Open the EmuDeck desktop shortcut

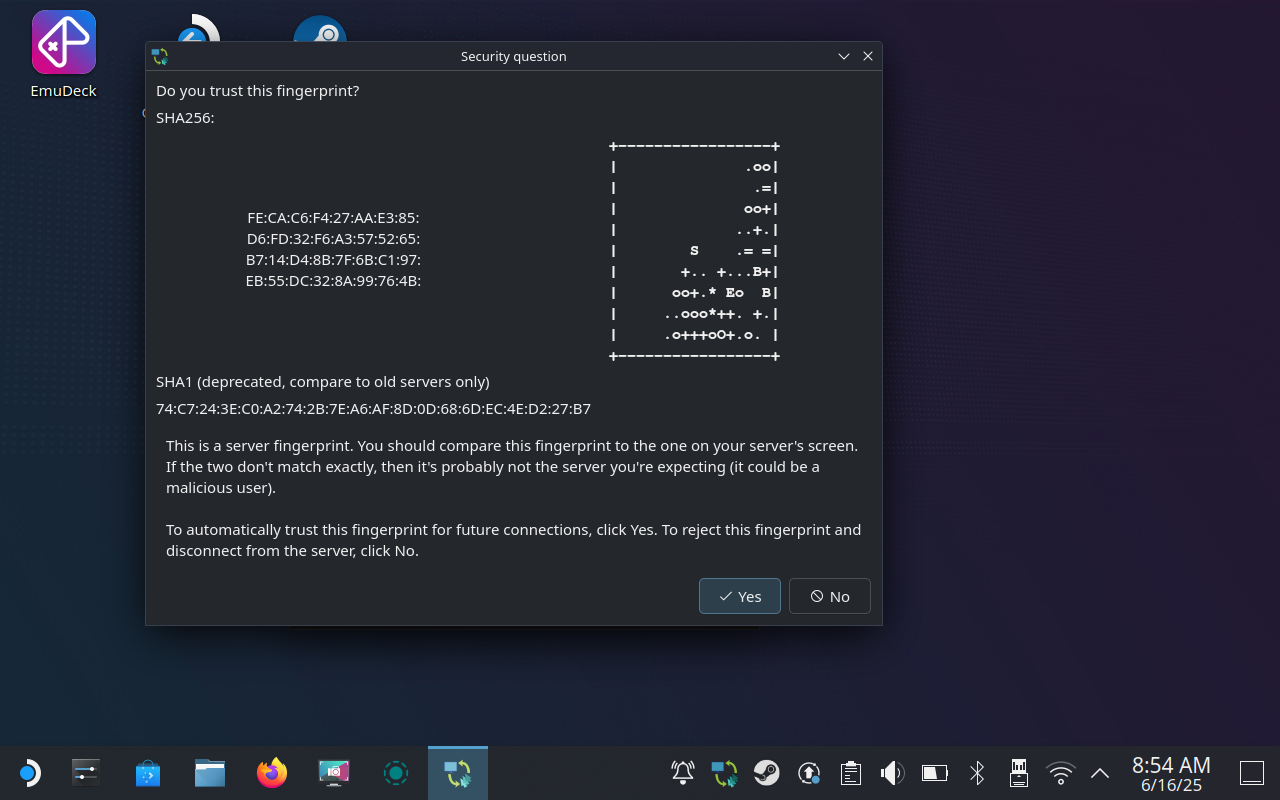pos(63,42)
